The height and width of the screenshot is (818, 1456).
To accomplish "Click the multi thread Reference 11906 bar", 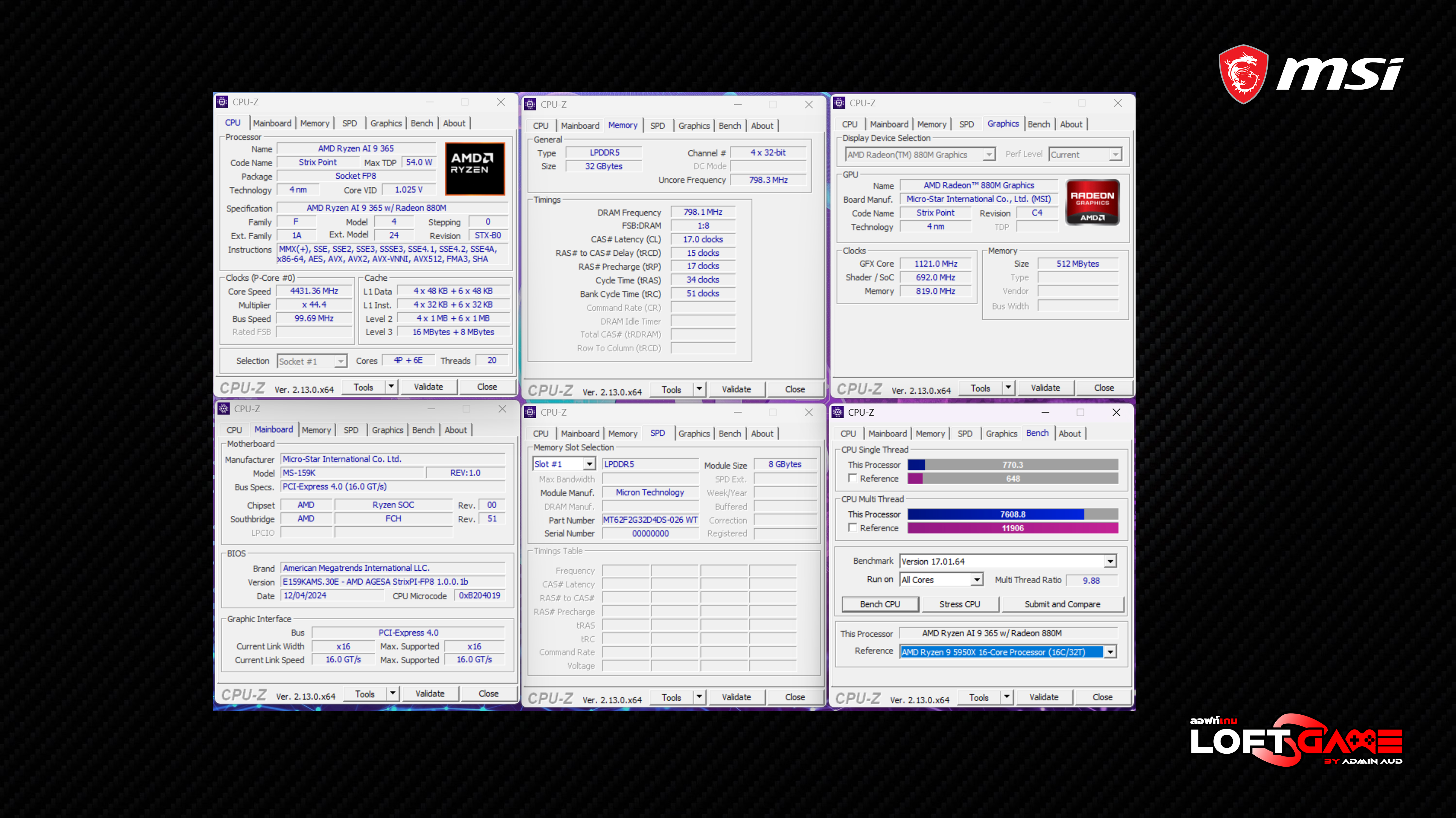I will pos(1013,528).
